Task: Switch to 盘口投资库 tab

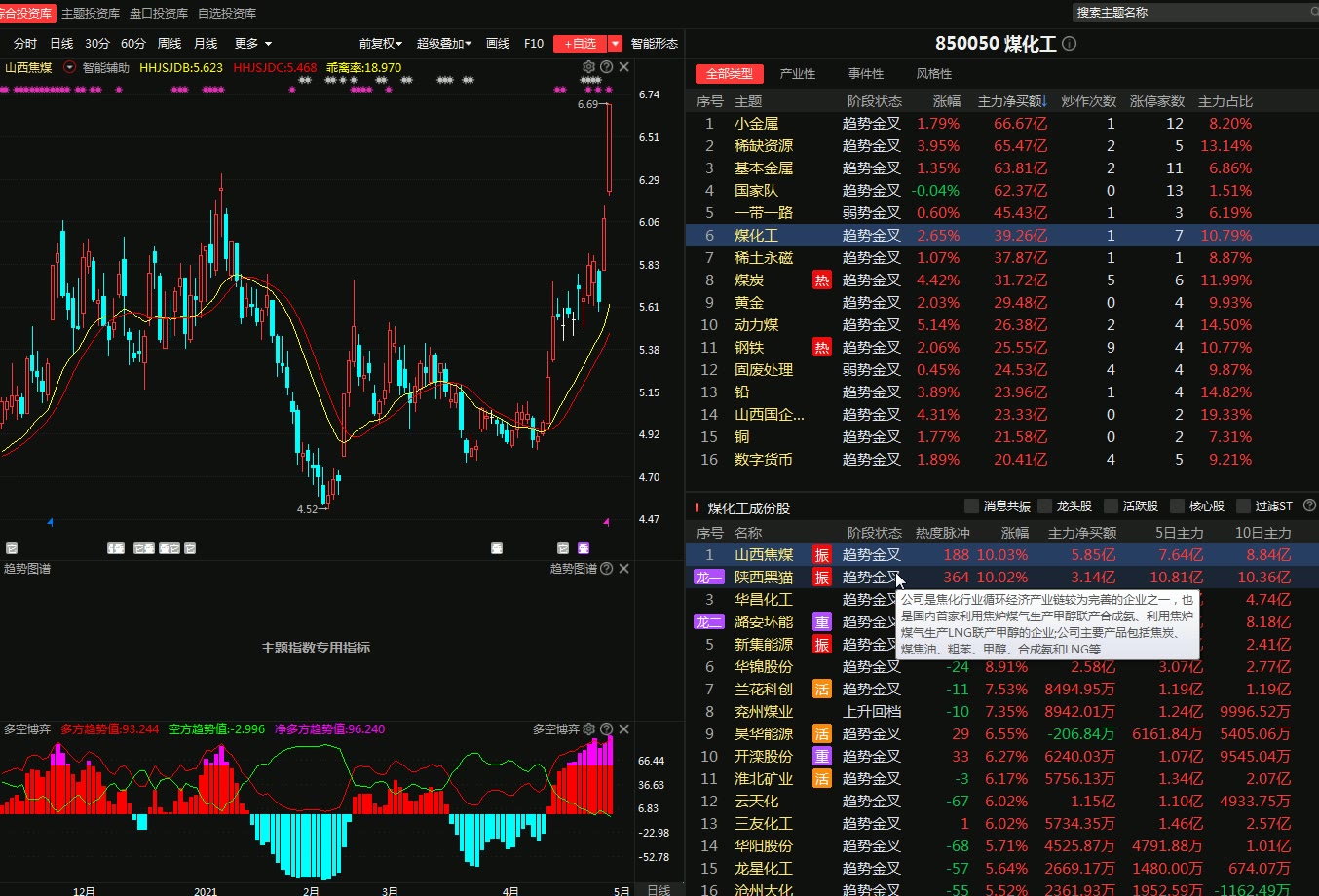Action: [159, 14]
